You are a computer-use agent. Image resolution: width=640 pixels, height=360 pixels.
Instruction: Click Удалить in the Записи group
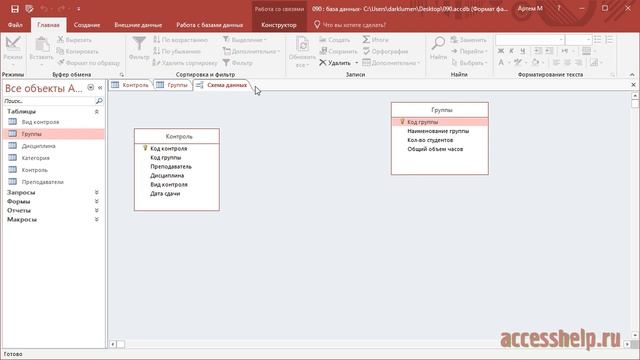pyautogui.click(x=335, y=62)
